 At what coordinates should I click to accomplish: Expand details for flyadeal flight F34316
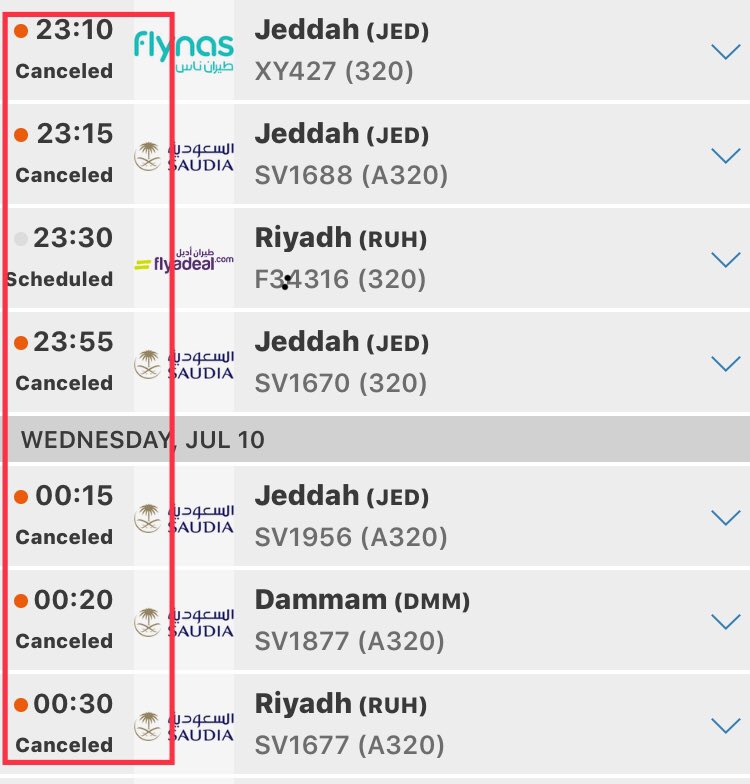point(726,260)
